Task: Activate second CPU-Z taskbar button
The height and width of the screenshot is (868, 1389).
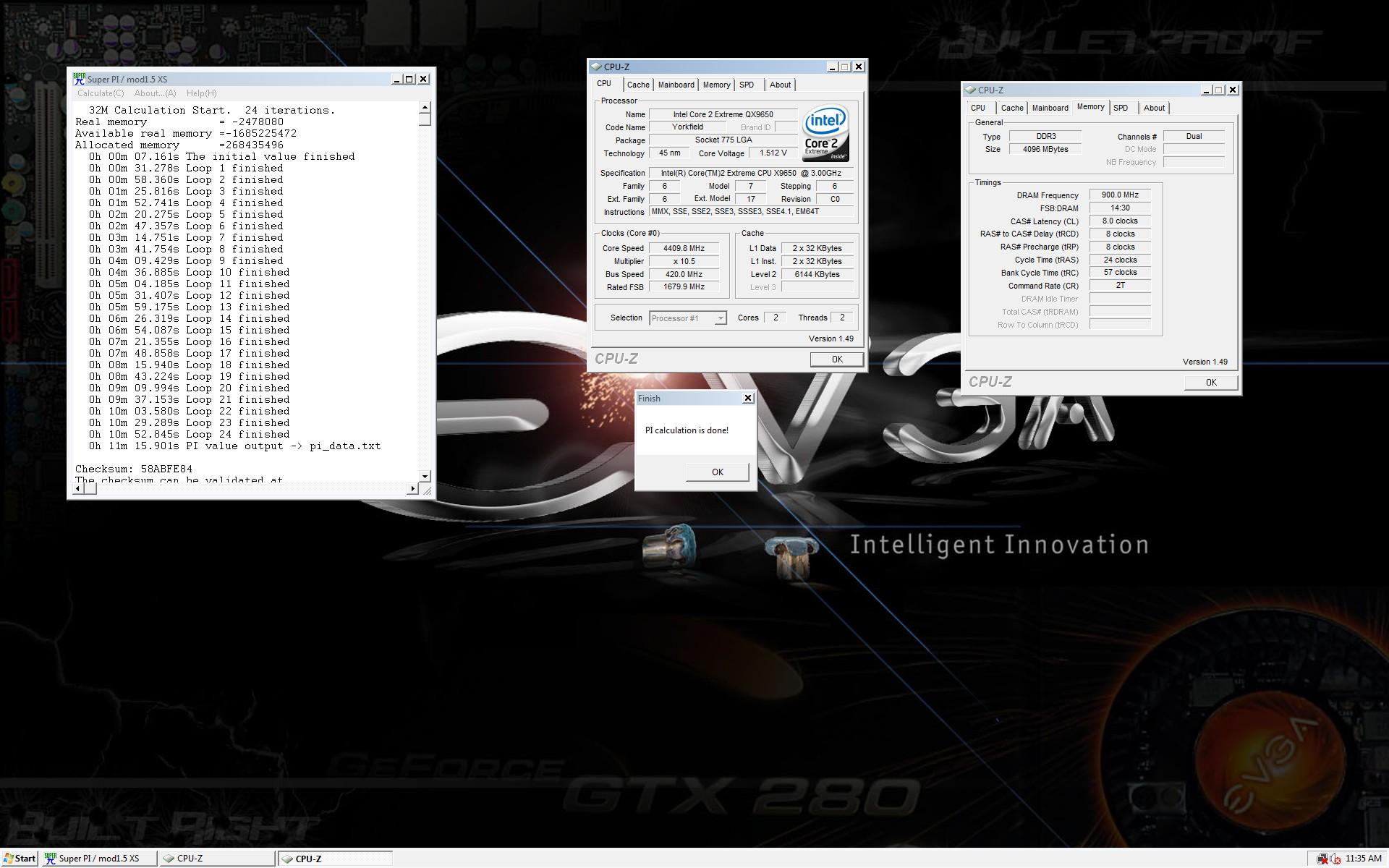Action: click(x=336, y=858)
